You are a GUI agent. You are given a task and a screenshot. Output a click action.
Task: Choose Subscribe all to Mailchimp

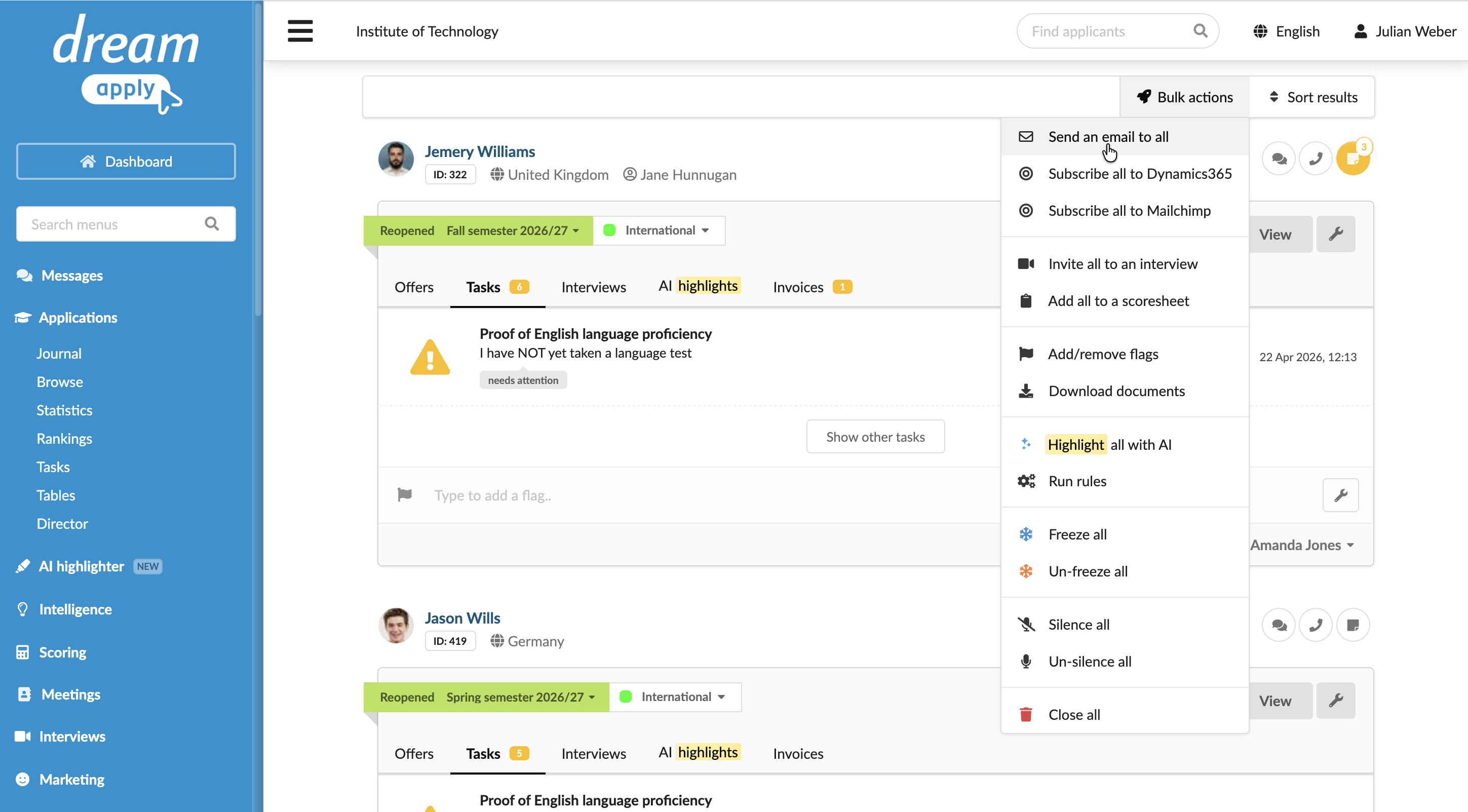1125,211
